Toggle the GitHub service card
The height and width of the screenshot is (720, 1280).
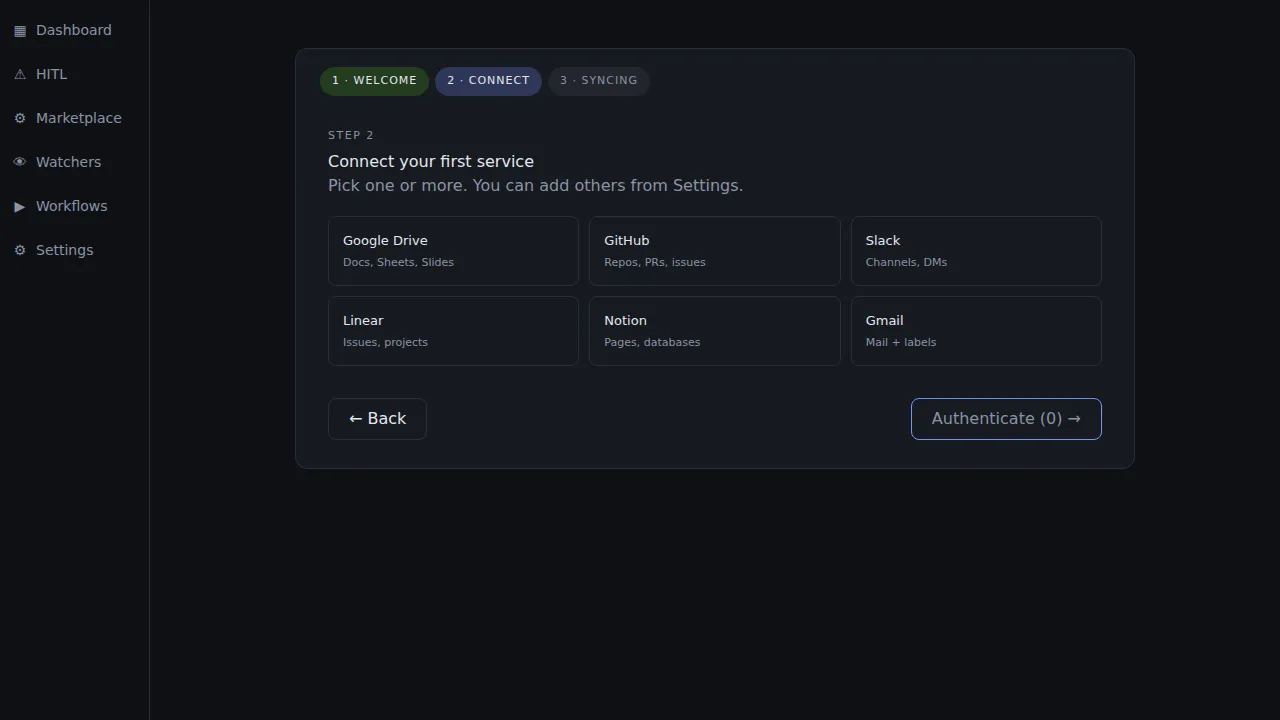pyautogui.click(x=714, y=251)
